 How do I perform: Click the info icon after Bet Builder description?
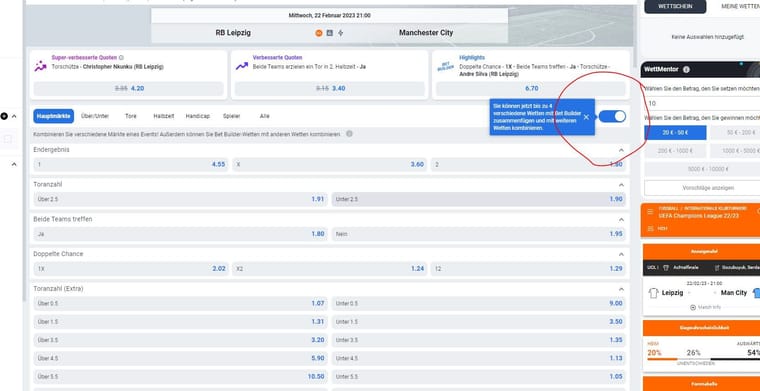(x=349, y=134)
